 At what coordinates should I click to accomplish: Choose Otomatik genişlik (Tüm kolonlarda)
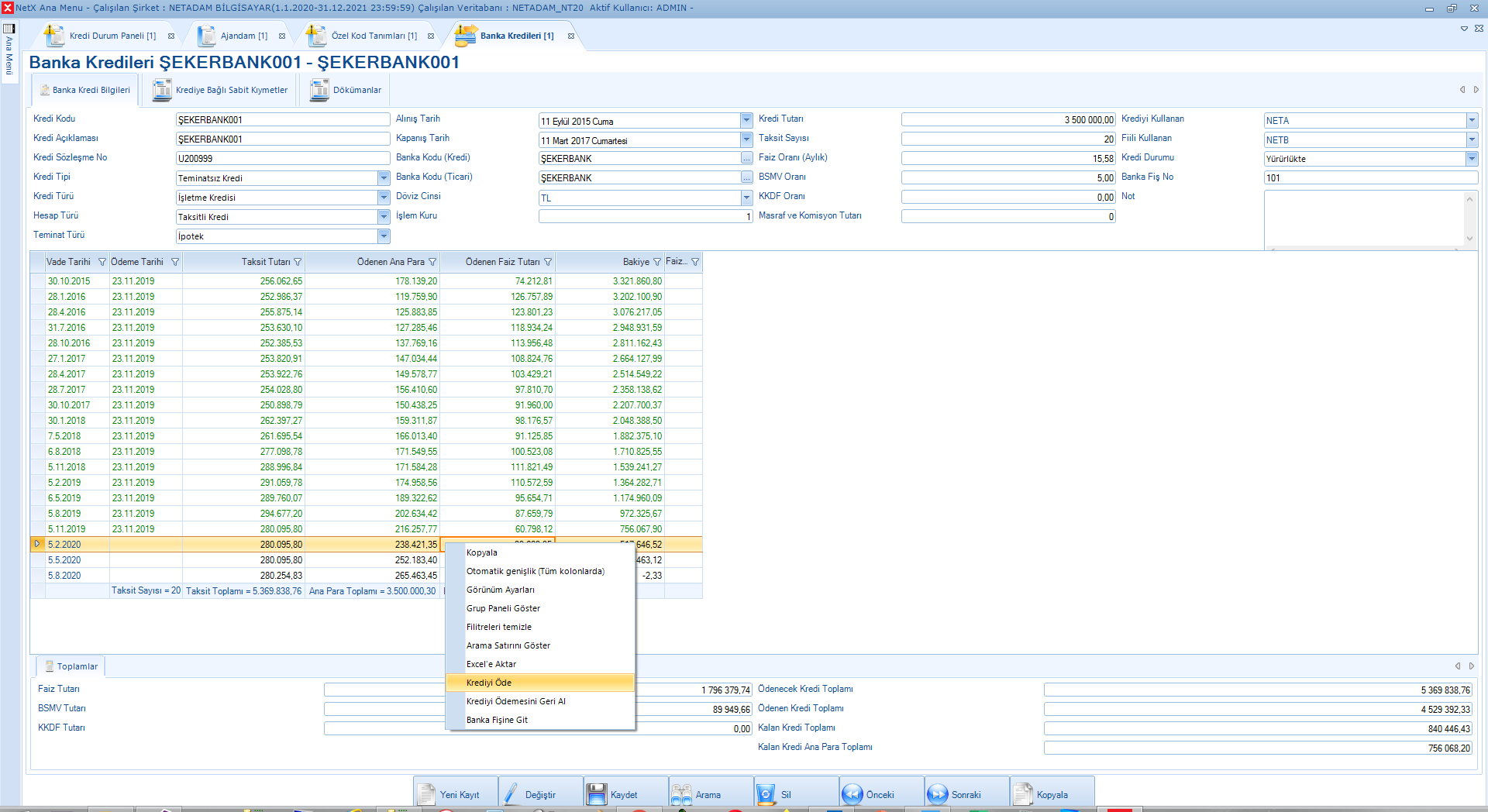[x=540, y=571]
